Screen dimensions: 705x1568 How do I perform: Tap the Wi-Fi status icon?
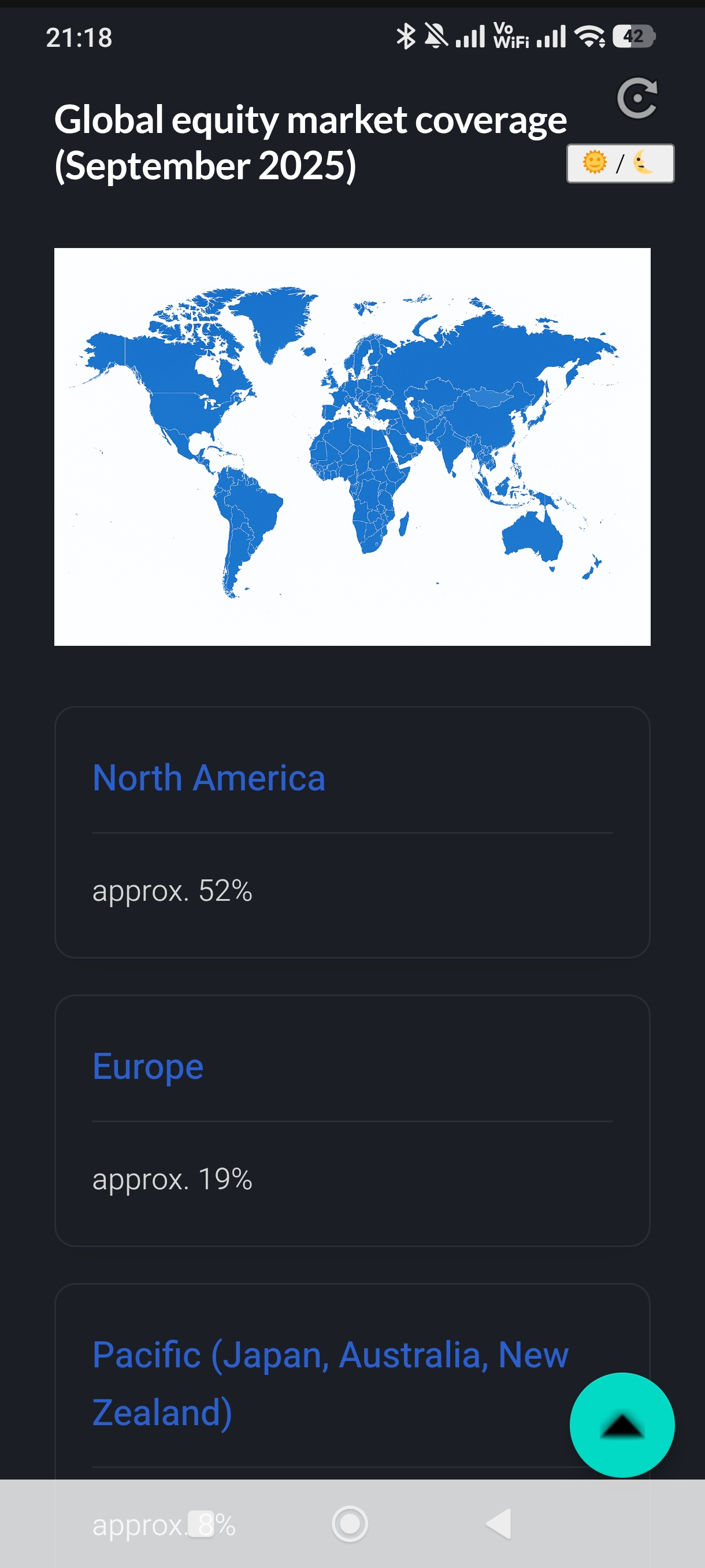pyautogui.click(x=589, y=36)
